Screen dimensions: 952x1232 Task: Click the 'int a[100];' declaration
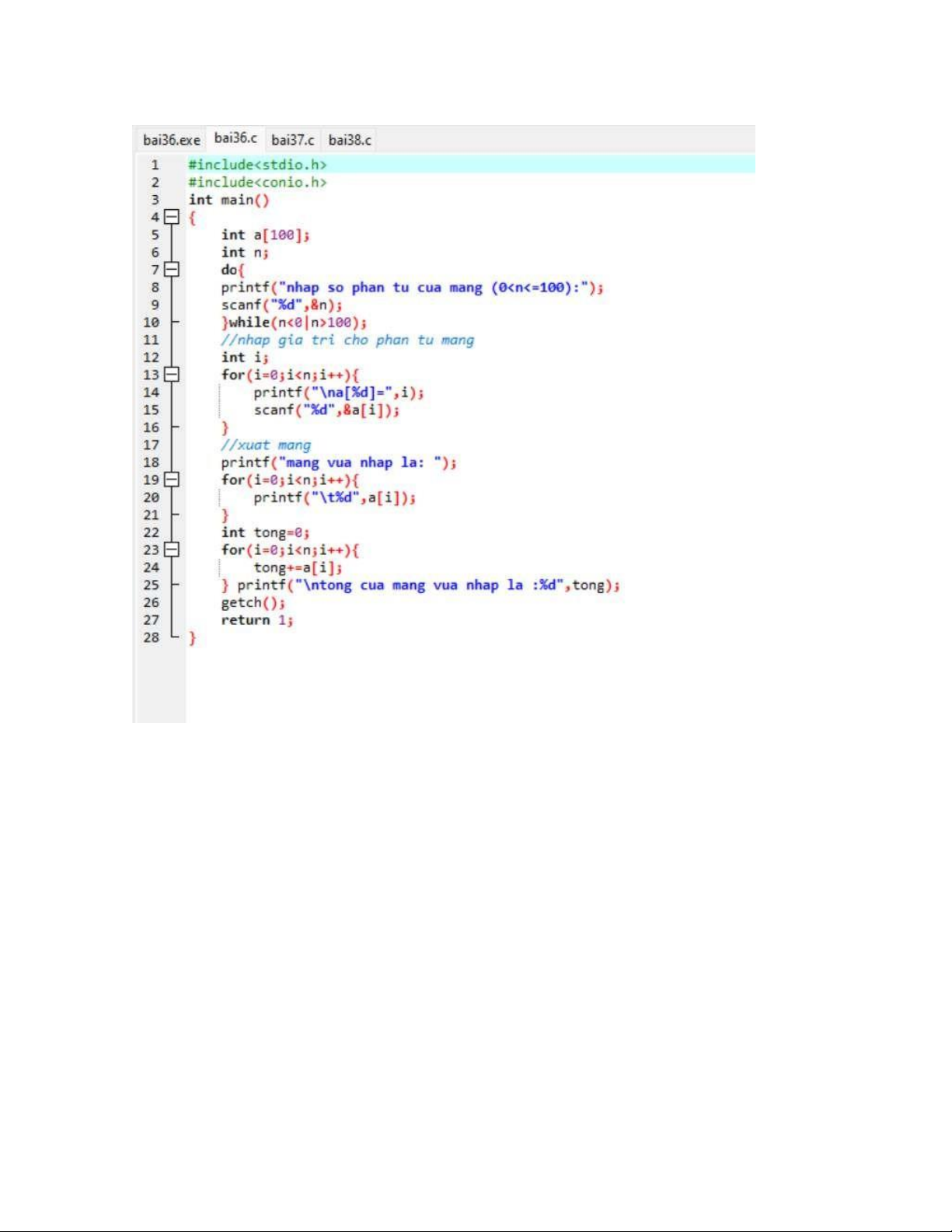coord(265,235)
